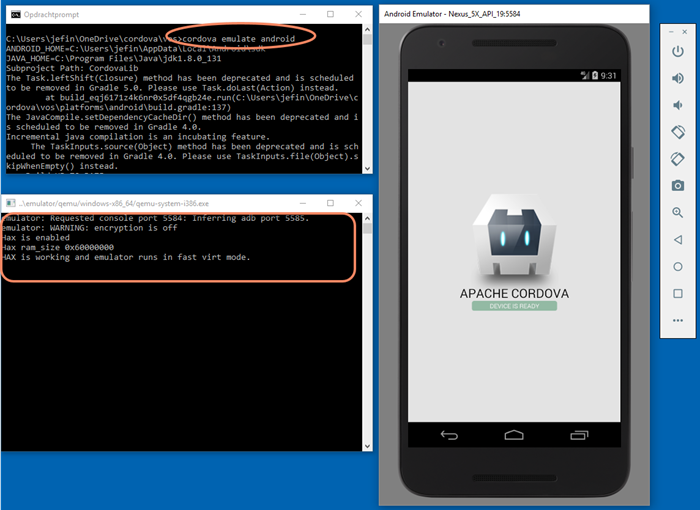
Task: Rotate the emulator left
Action: coord(678,132)
